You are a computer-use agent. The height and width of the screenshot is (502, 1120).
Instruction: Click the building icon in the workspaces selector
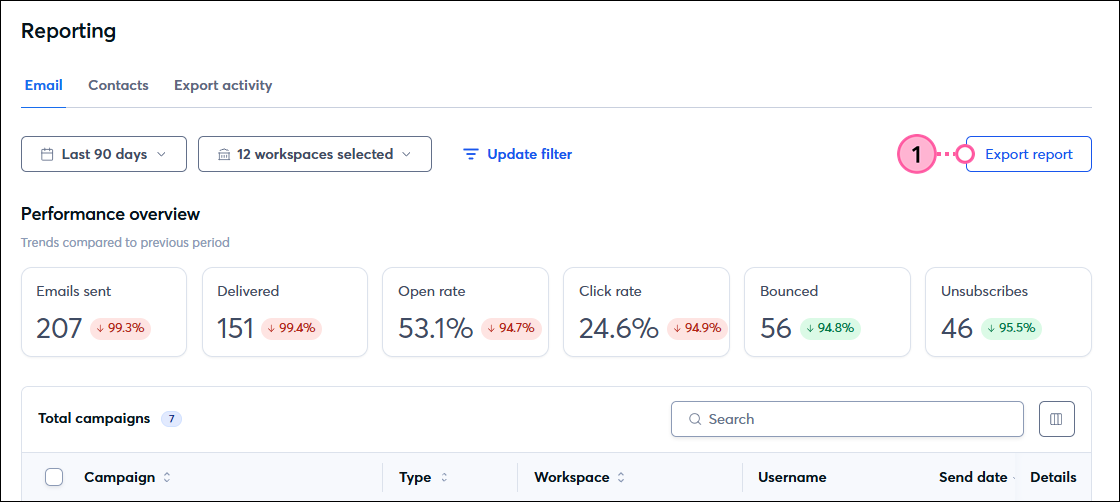[224, 154]
